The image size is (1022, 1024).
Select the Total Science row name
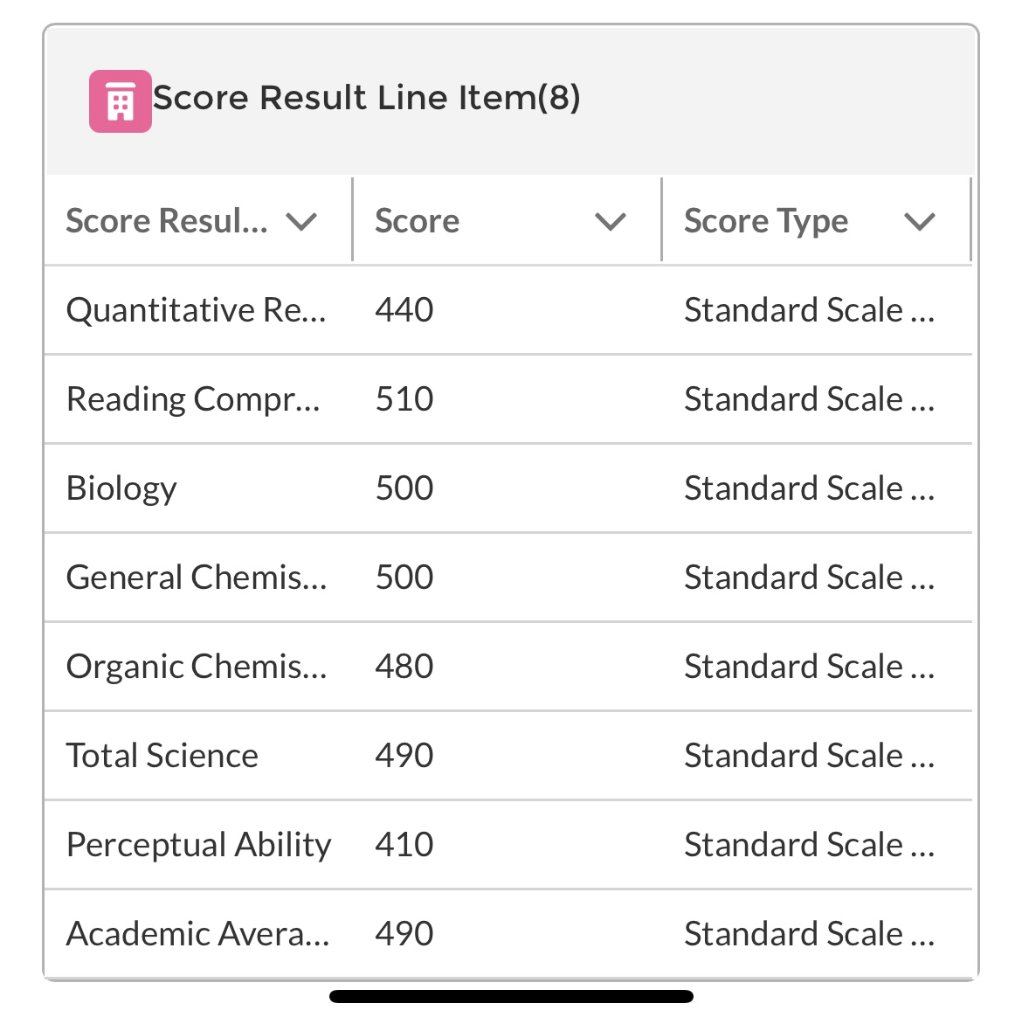pyautogui.click(x=162, y=756)
